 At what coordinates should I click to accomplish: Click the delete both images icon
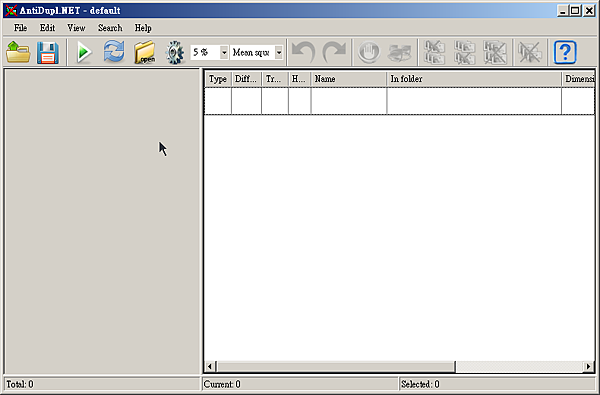coord(495,52)
